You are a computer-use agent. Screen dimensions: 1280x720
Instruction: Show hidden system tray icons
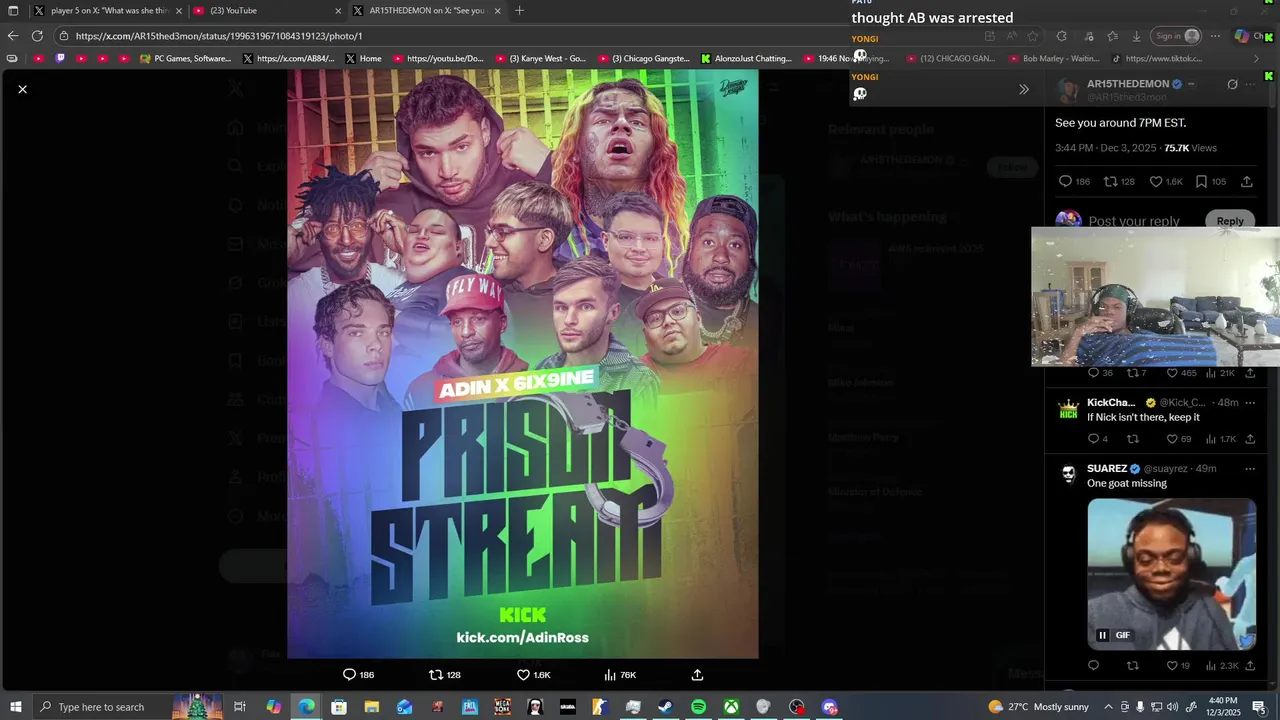[x=1108, y=707]
